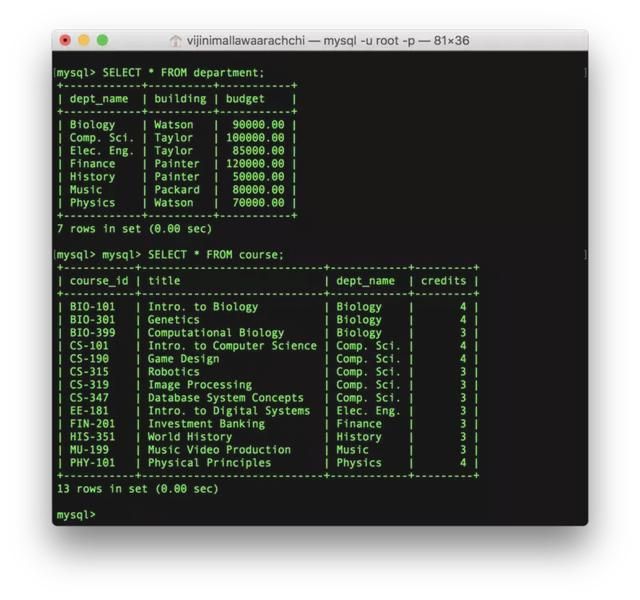The height and width of the screenshot is (600, 640).
Task: Click the 'Robotics' course title
Action: coord(174,372)
